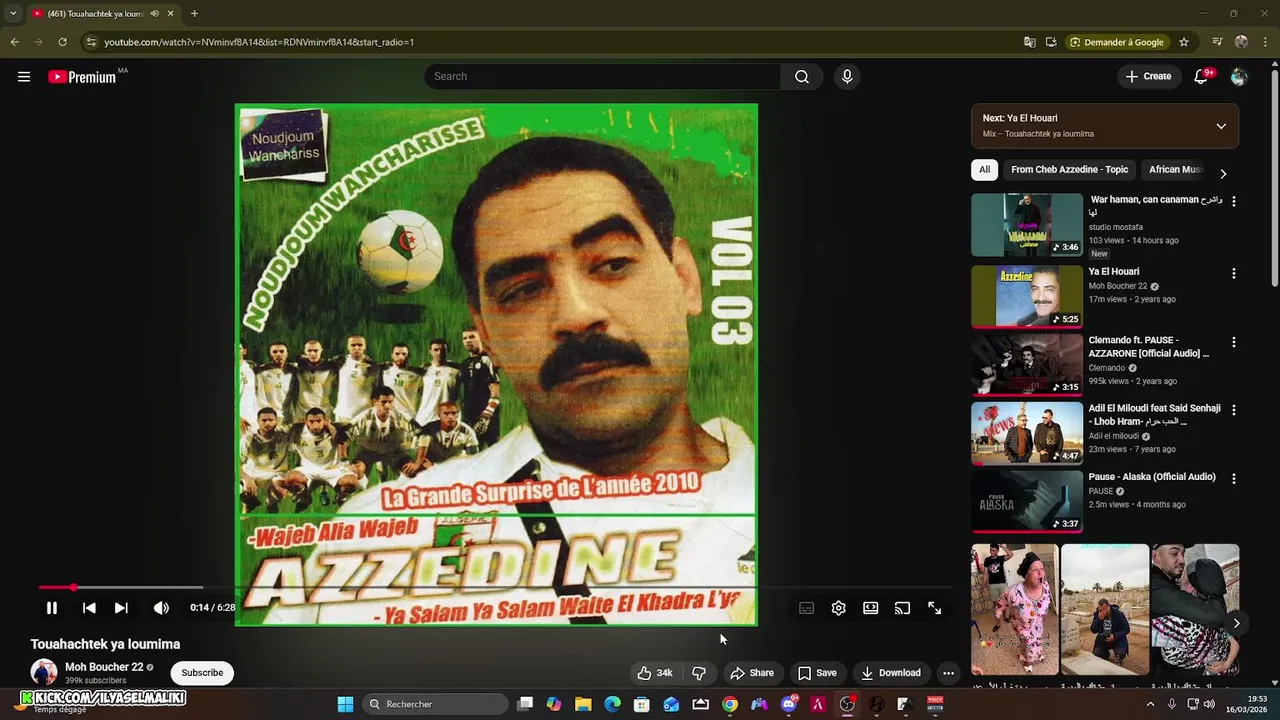The height and width of the screenshot is (720, 1280).
Task: Enter full screen mode
Action: (x=935, y=608)
